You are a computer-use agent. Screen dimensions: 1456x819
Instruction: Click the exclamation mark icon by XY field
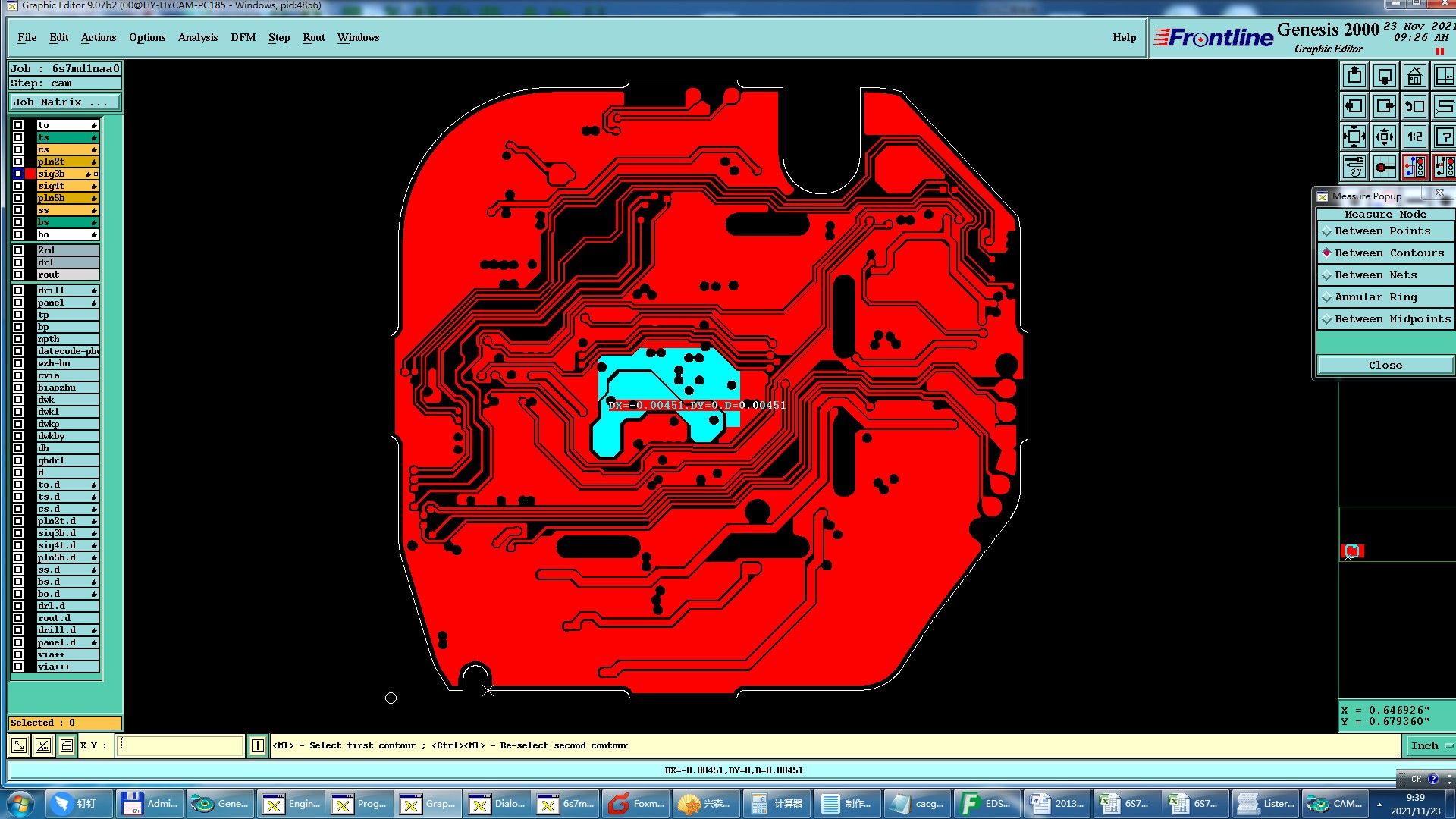(x=258, y=745)
